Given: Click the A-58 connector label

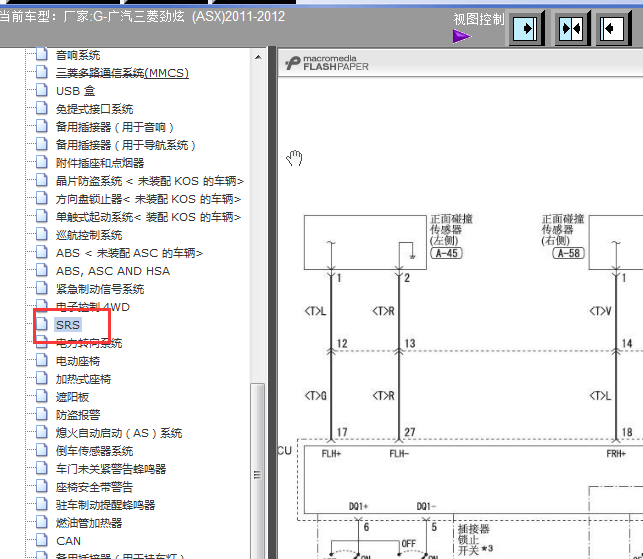Looking at the screenshot, I should click(x=569, y=253).
